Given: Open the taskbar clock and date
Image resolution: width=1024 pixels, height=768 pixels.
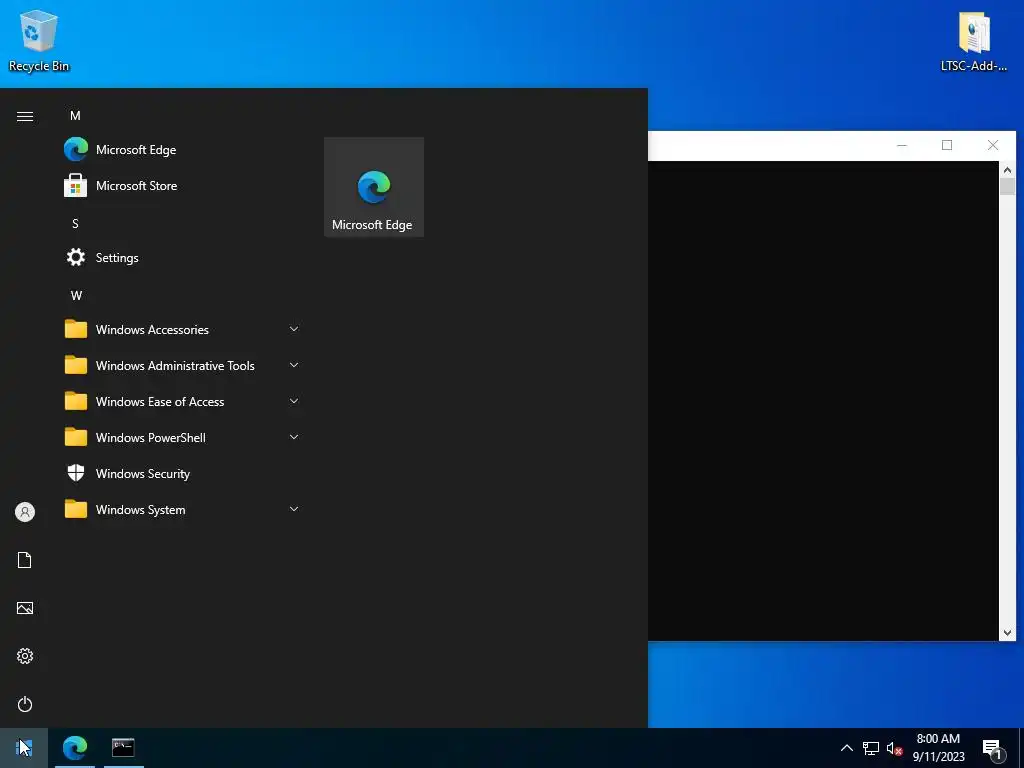Looking at the screenshot, I should click(x=938, y=747).
